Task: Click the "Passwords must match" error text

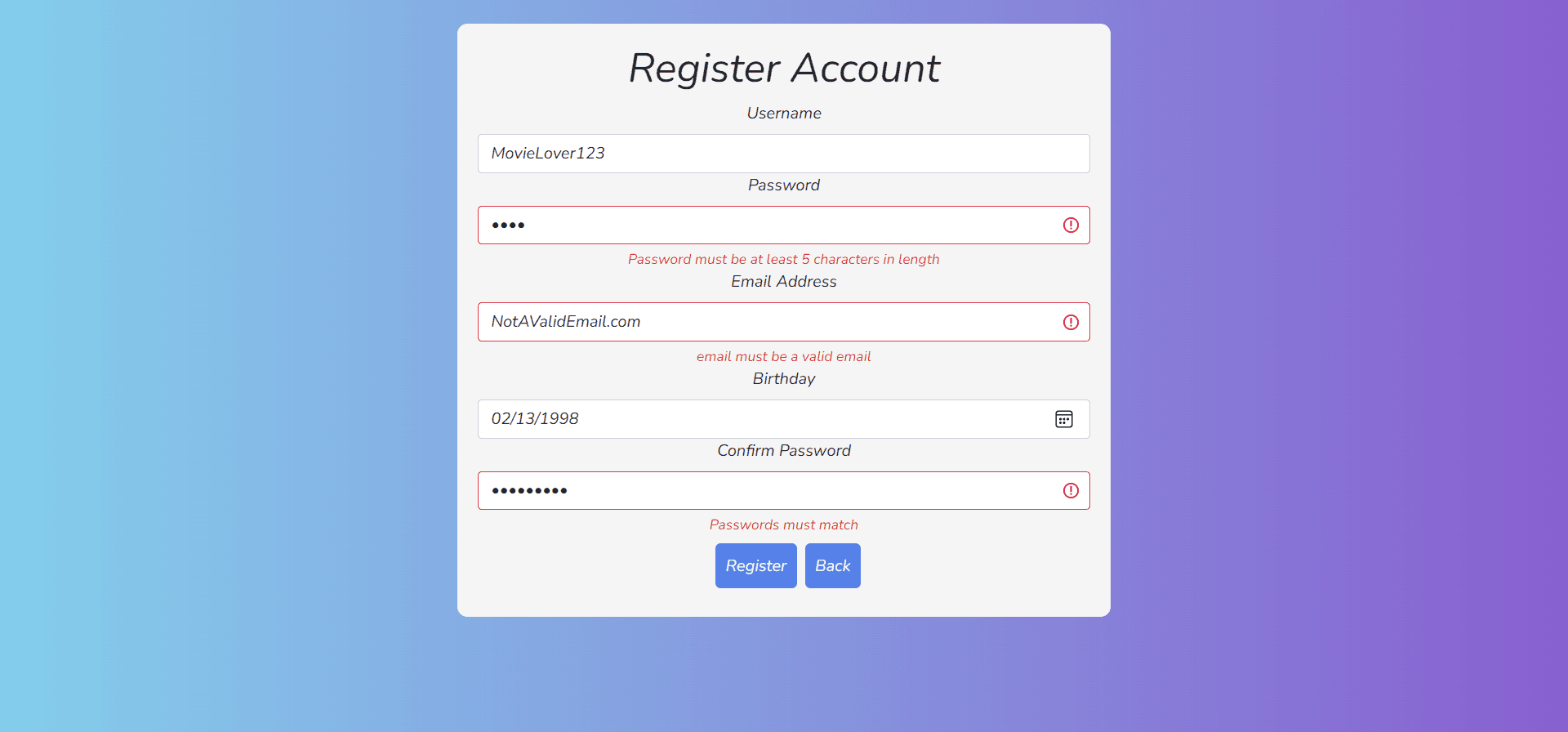Action: tap(784, 525)
